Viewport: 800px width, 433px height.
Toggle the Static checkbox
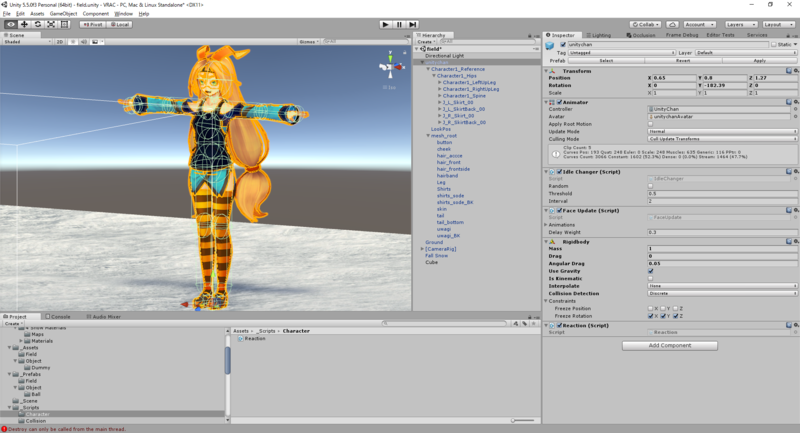[x=774, y=45]
